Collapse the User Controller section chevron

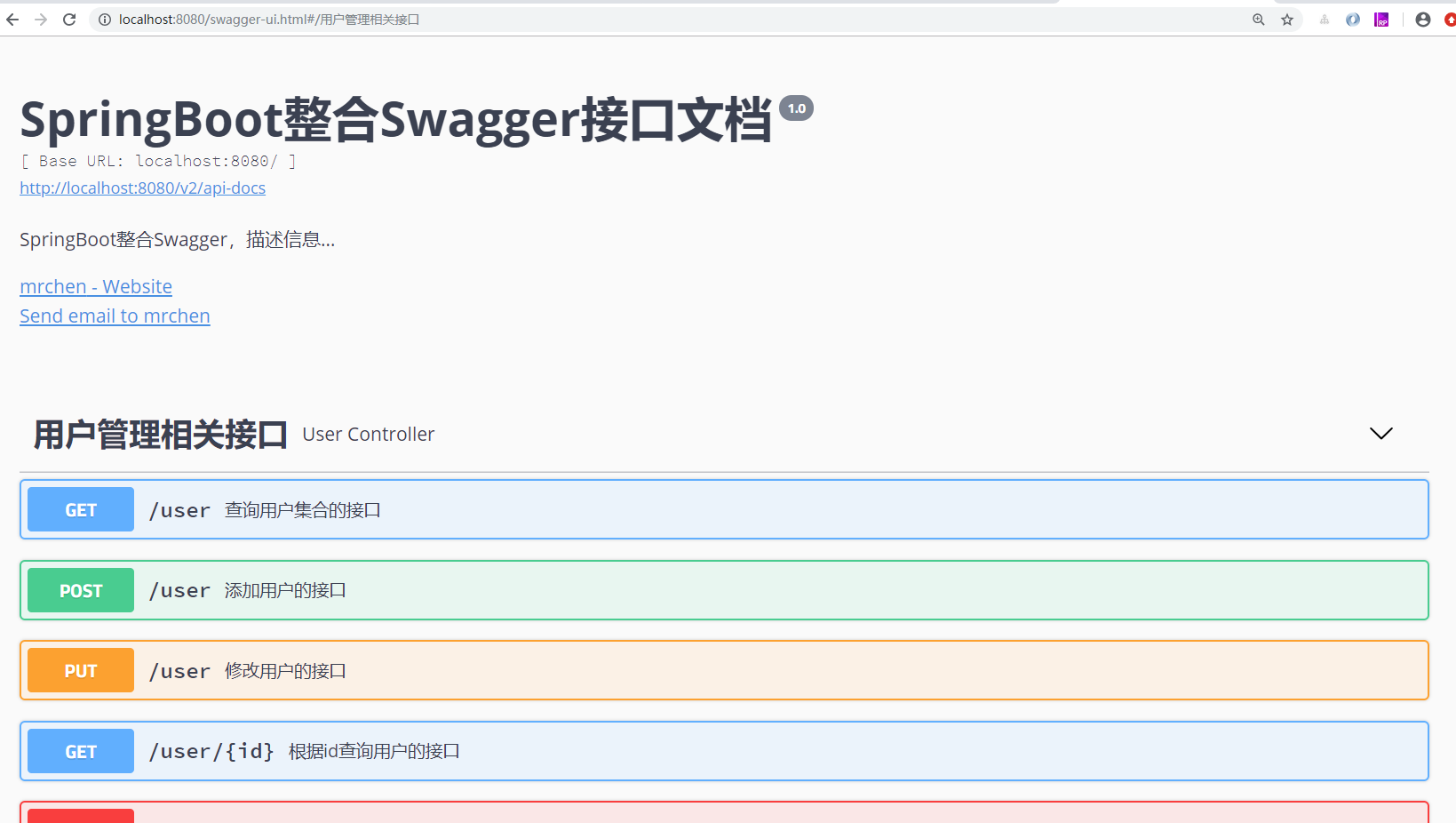pyautogui.click(x=1381, y=434)
